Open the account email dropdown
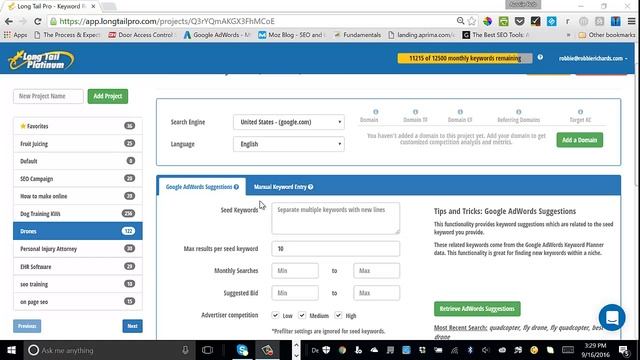The image size is (640, 360). [x=593, y=58]
